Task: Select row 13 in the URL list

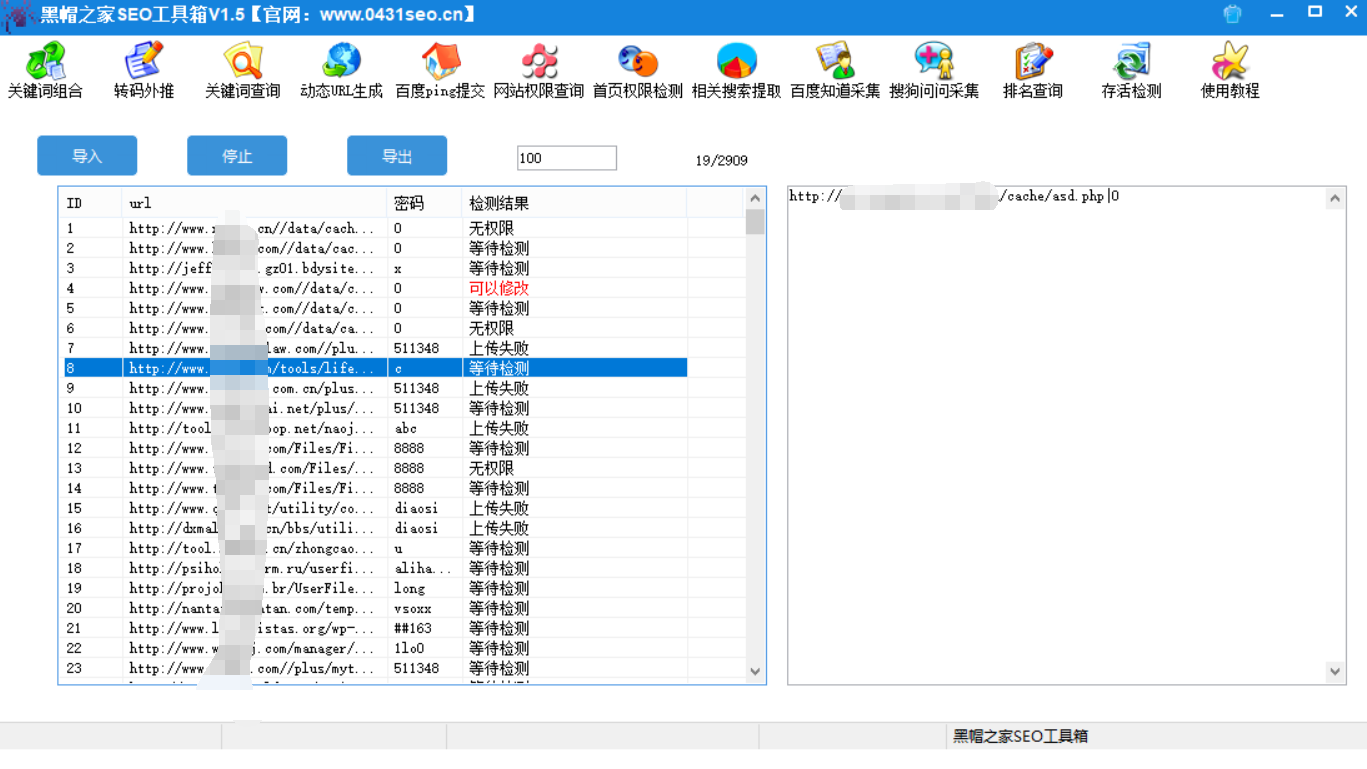Action: [x=375, y=468]
